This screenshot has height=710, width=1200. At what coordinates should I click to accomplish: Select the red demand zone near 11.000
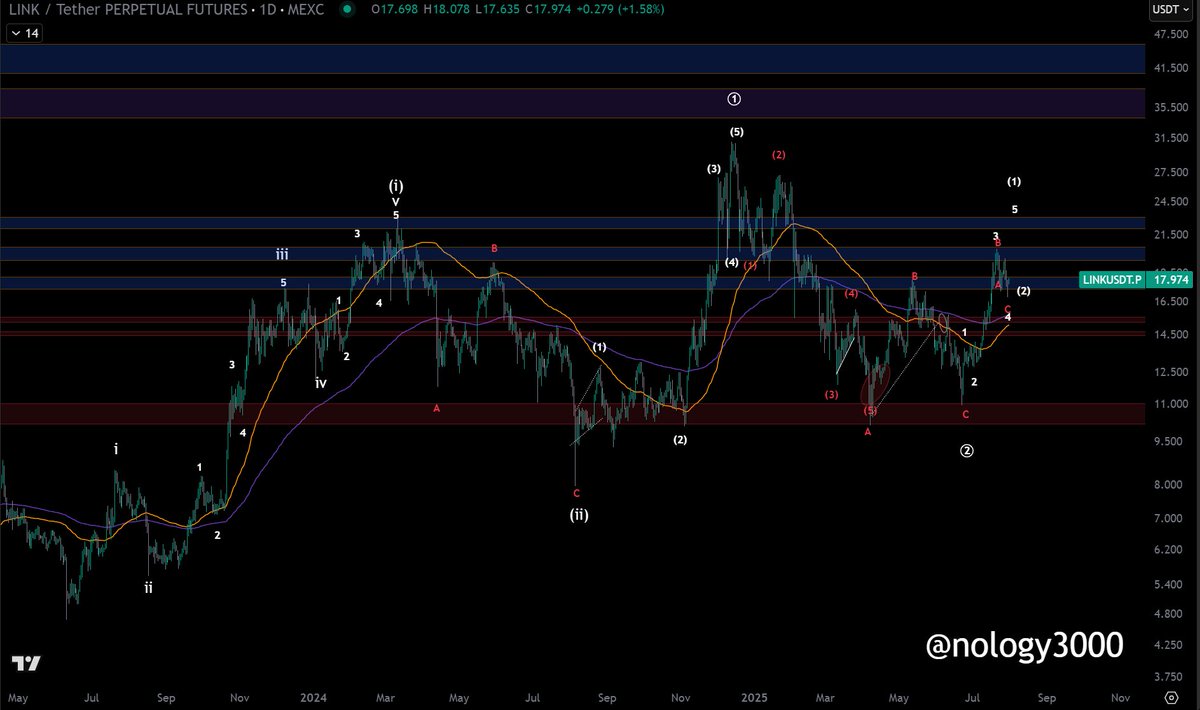pos(572,414)
